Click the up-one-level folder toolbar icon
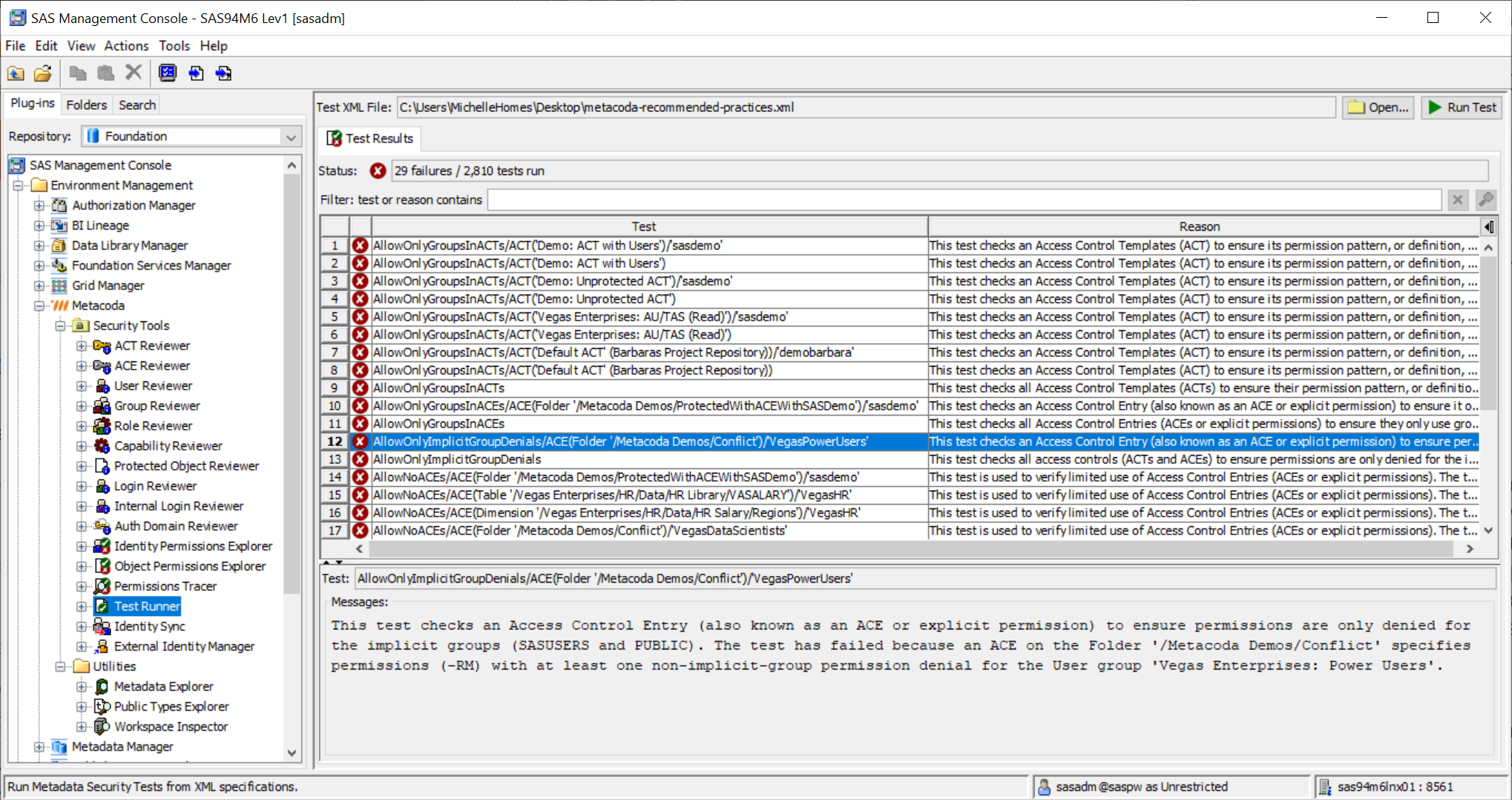This screenshot has width=1512, height=800. pos(16,73)
